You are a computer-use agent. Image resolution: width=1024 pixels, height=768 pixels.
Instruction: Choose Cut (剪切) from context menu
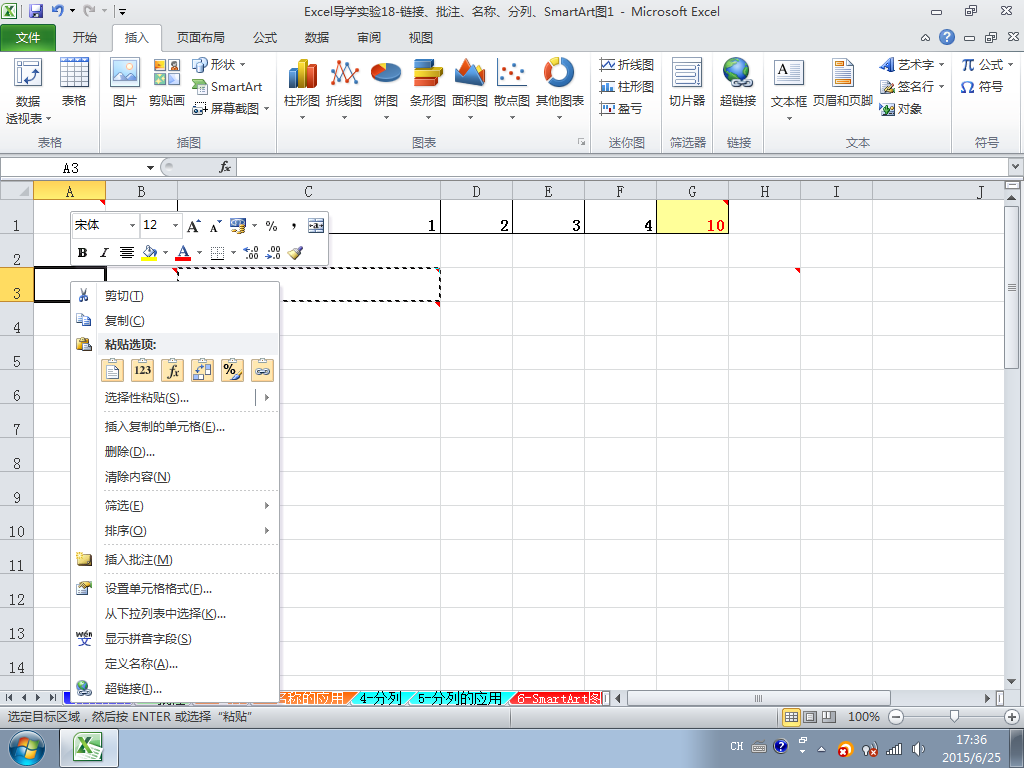pyautogui.click(x=175, y=296)
